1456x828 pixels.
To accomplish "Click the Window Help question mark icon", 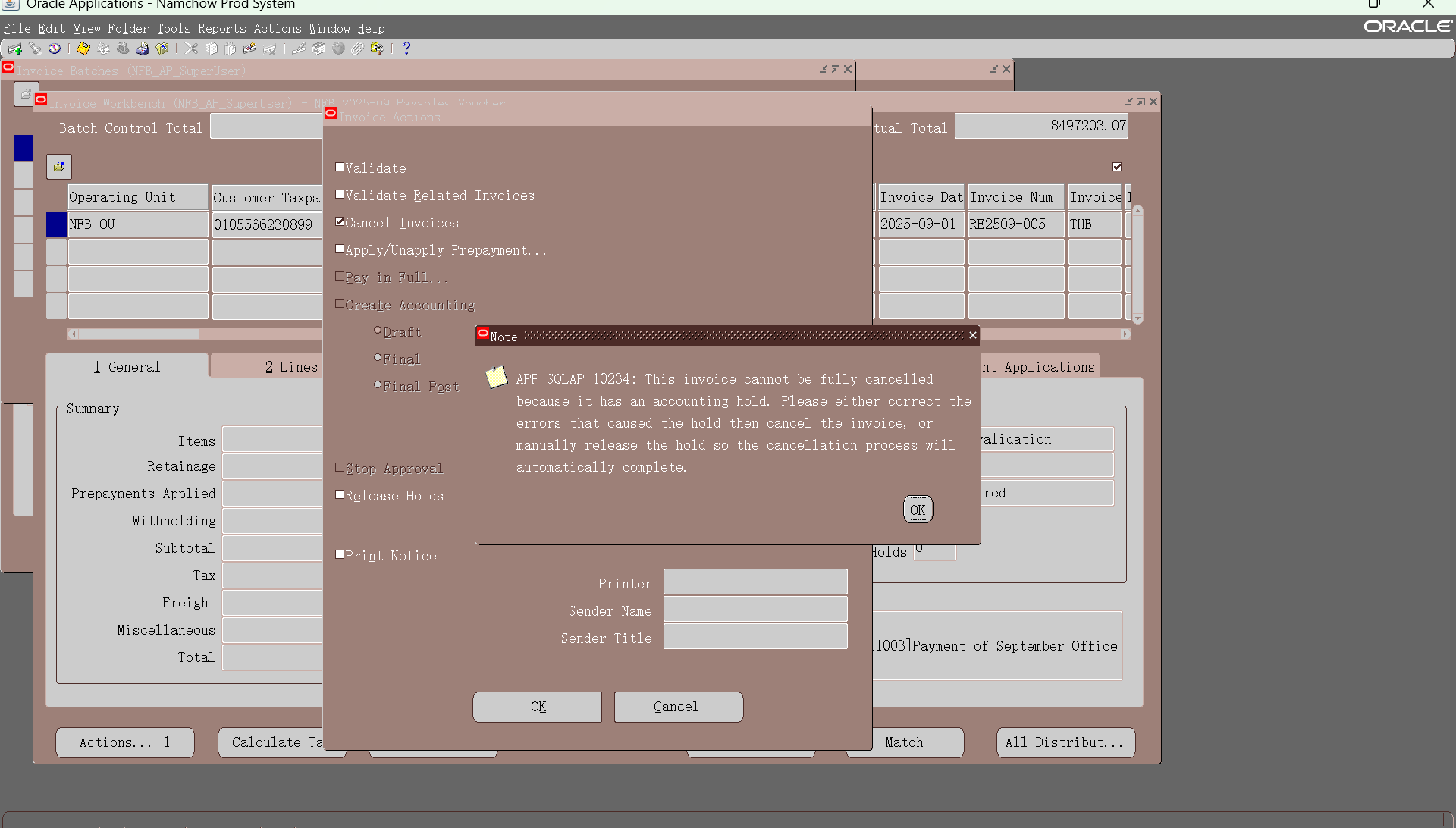I will (406, 49).
